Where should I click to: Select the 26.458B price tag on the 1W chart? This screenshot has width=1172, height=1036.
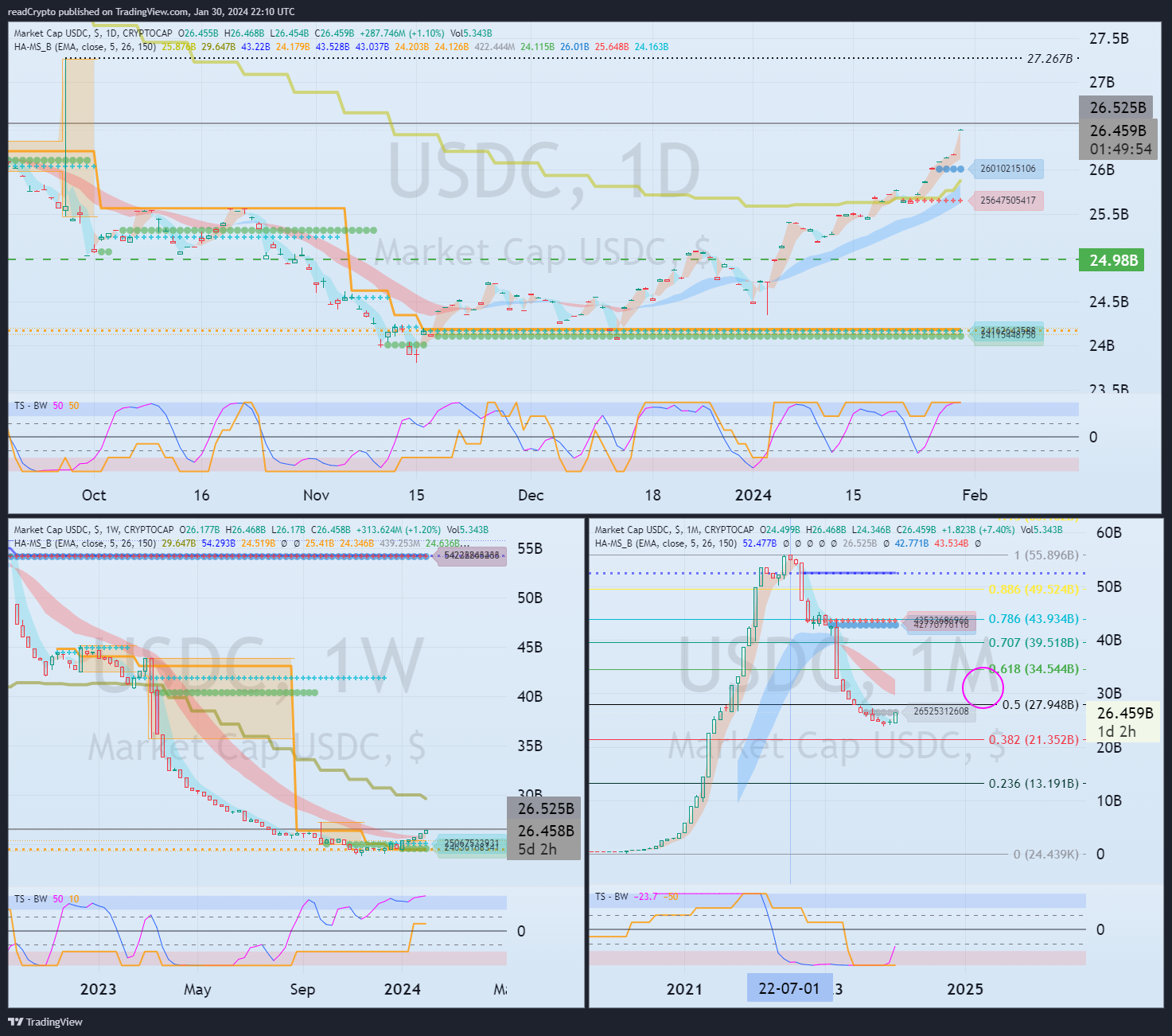point(544,831)
